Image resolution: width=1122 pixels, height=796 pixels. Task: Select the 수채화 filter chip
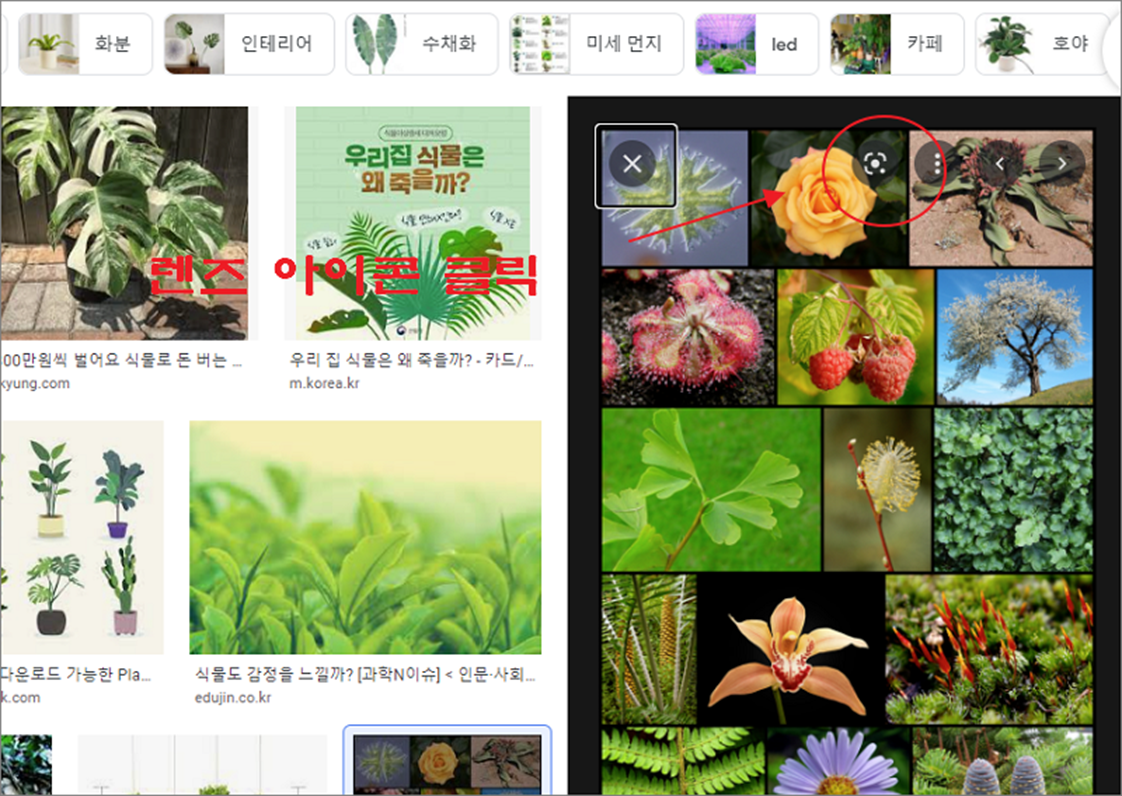click(421, 44)
